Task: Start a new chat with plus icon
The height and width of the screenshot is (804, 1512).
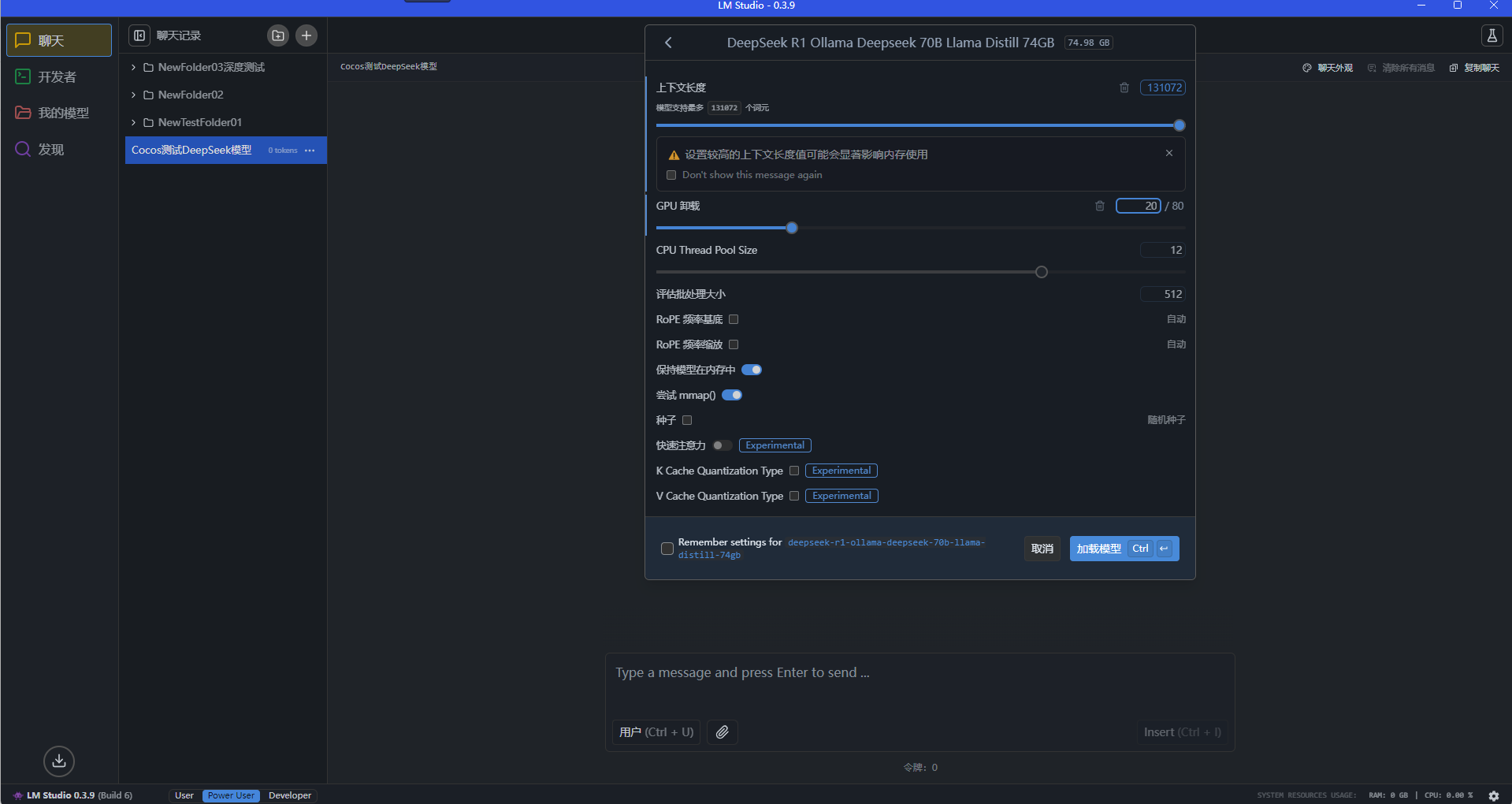Action: point(306,35)
